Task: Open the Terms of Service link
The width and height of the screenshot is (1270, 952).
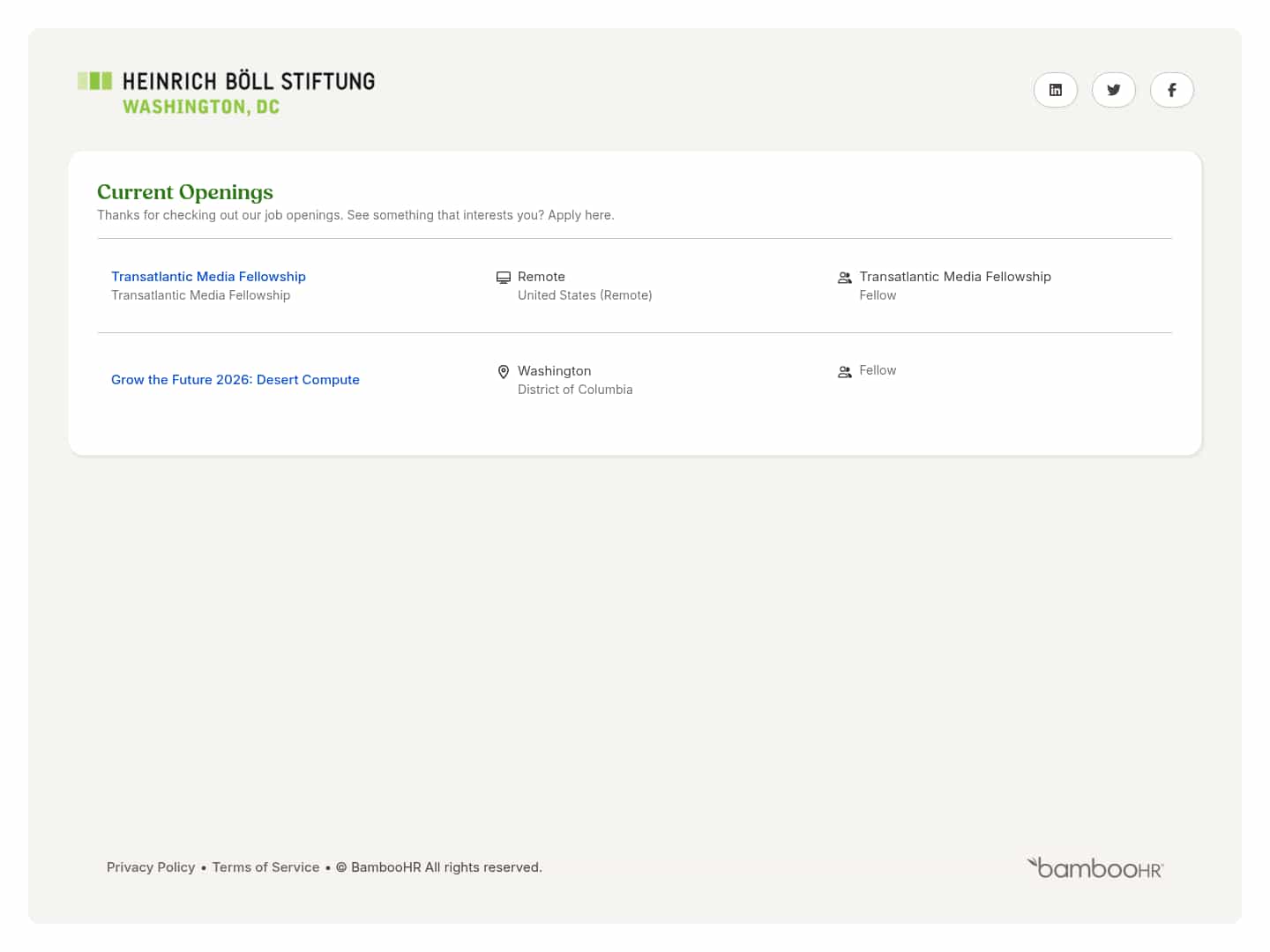Action: point(265,867)
